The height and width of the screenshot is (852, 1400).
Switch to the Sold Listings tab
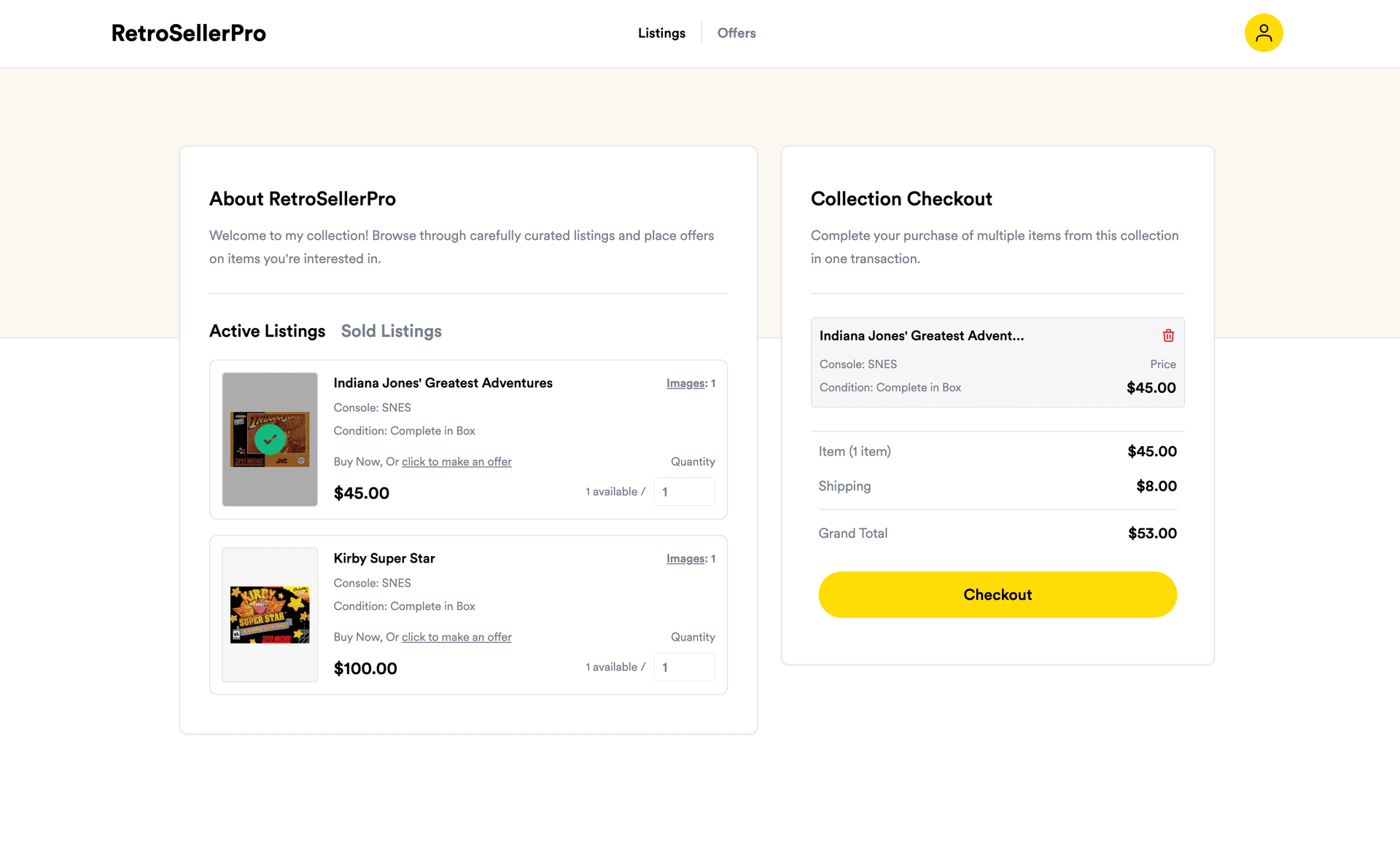pos(391,331)
